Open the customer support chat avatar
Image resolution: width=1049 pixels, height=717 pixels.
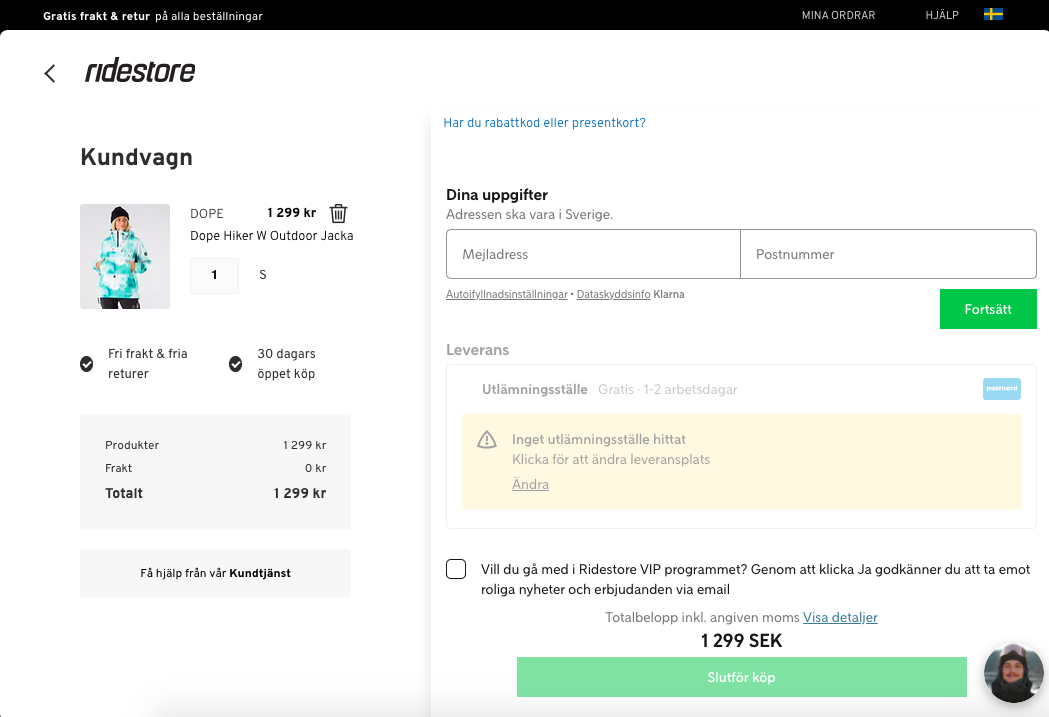point(1014,673)
